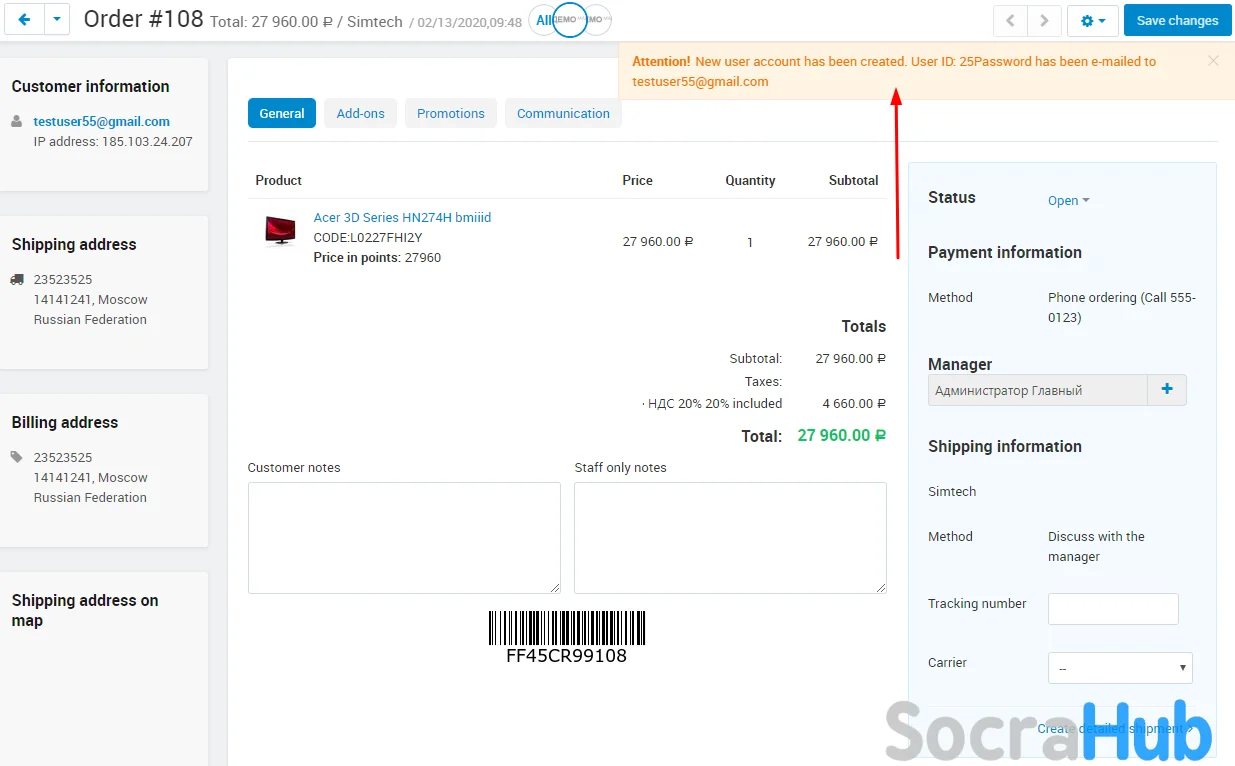Click the Discuss with the manager shipping method
Image resolution: width=1235 pixels, height=766 pixels.
point(1096,547)
